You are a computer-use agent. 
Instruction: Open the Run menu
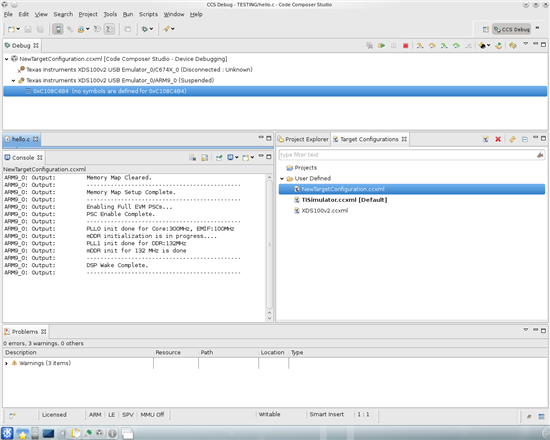point(128,14)
